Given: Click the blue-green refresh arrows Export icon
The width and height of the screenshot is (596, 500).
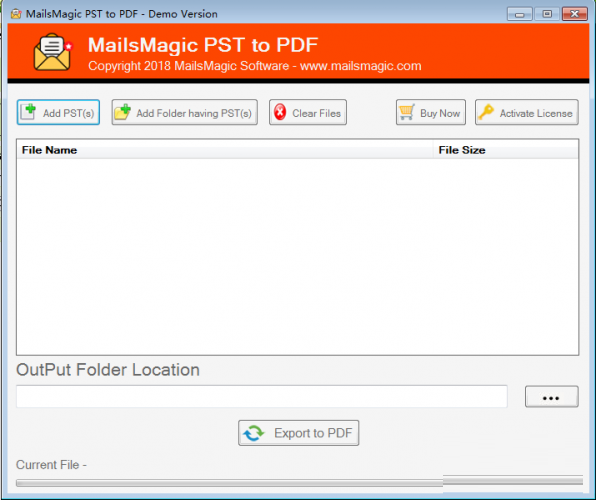Looking at the screenshot, I should [253, 433].
